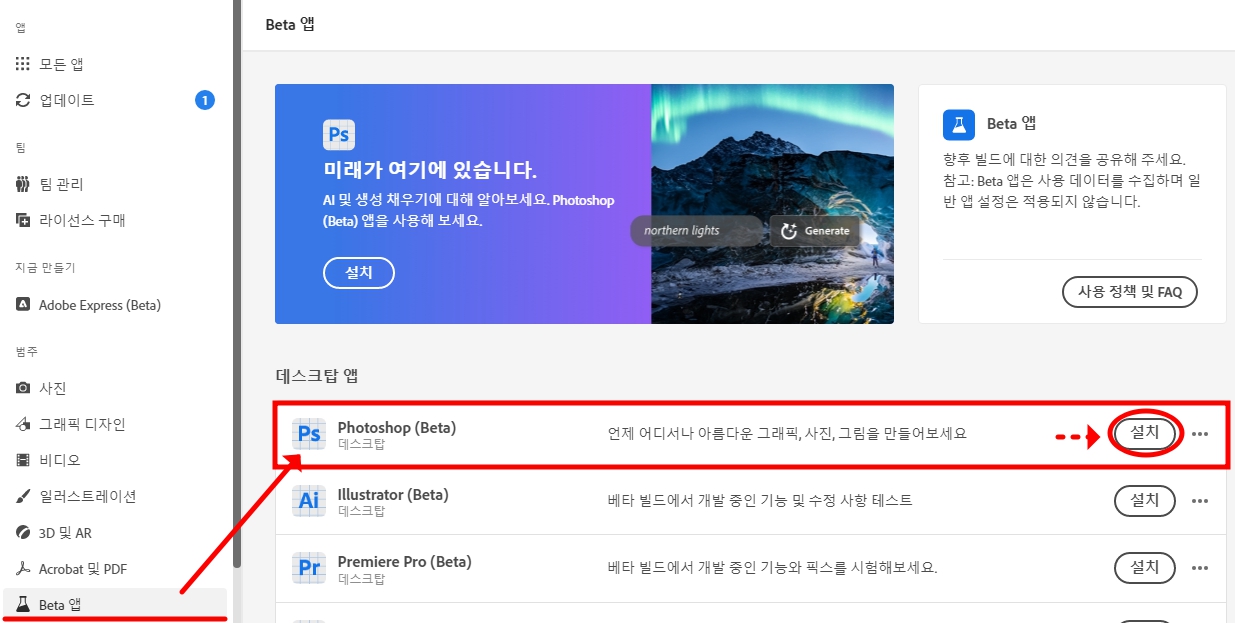The height and width of the screenshot is (623, 1235).
Task: Click 설치 for Illustrator (Beta)
Action: click(1145, 501)
